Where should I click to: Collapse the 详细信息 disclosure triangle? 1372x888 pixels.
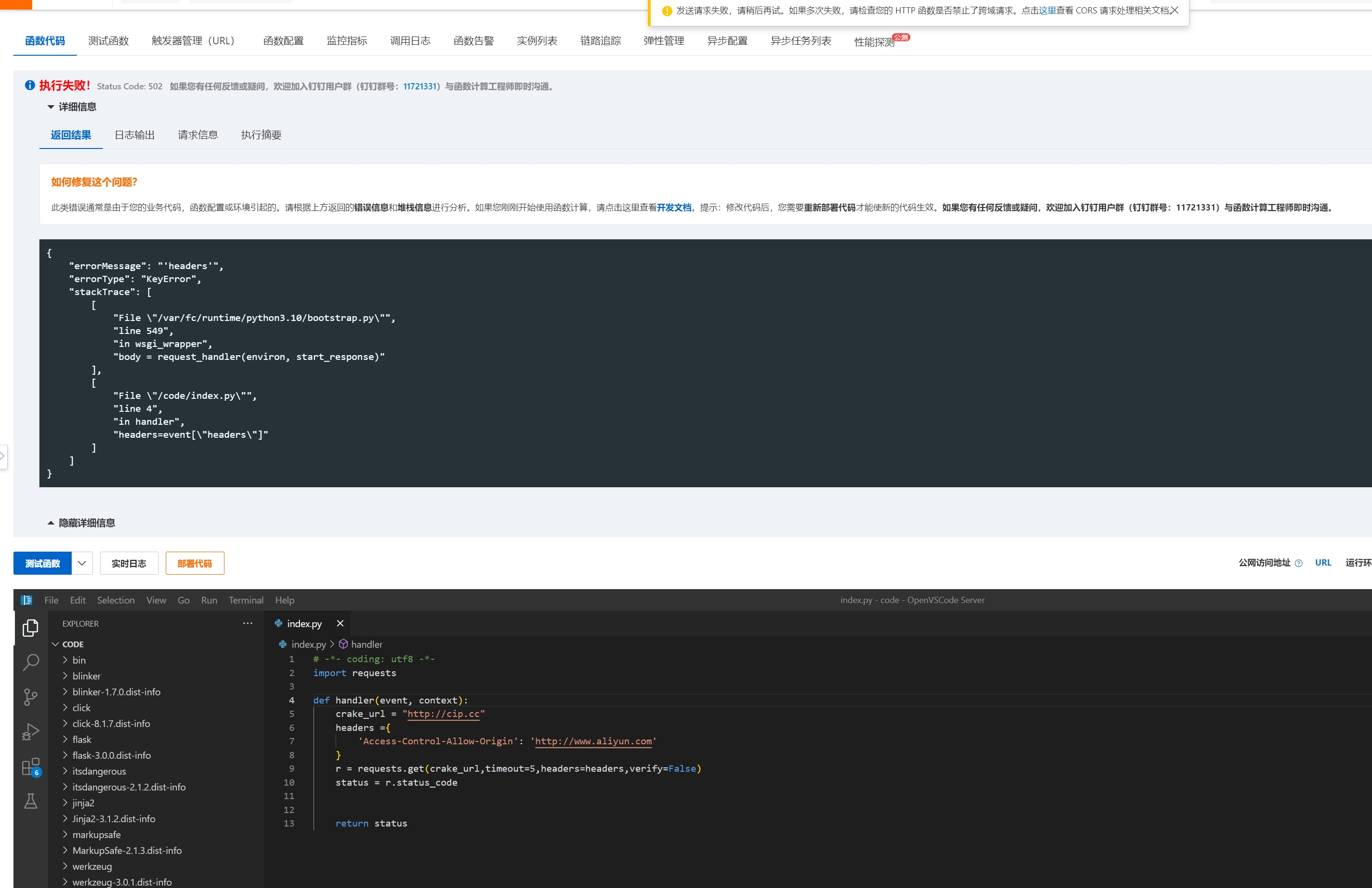[x=51, y=107]
